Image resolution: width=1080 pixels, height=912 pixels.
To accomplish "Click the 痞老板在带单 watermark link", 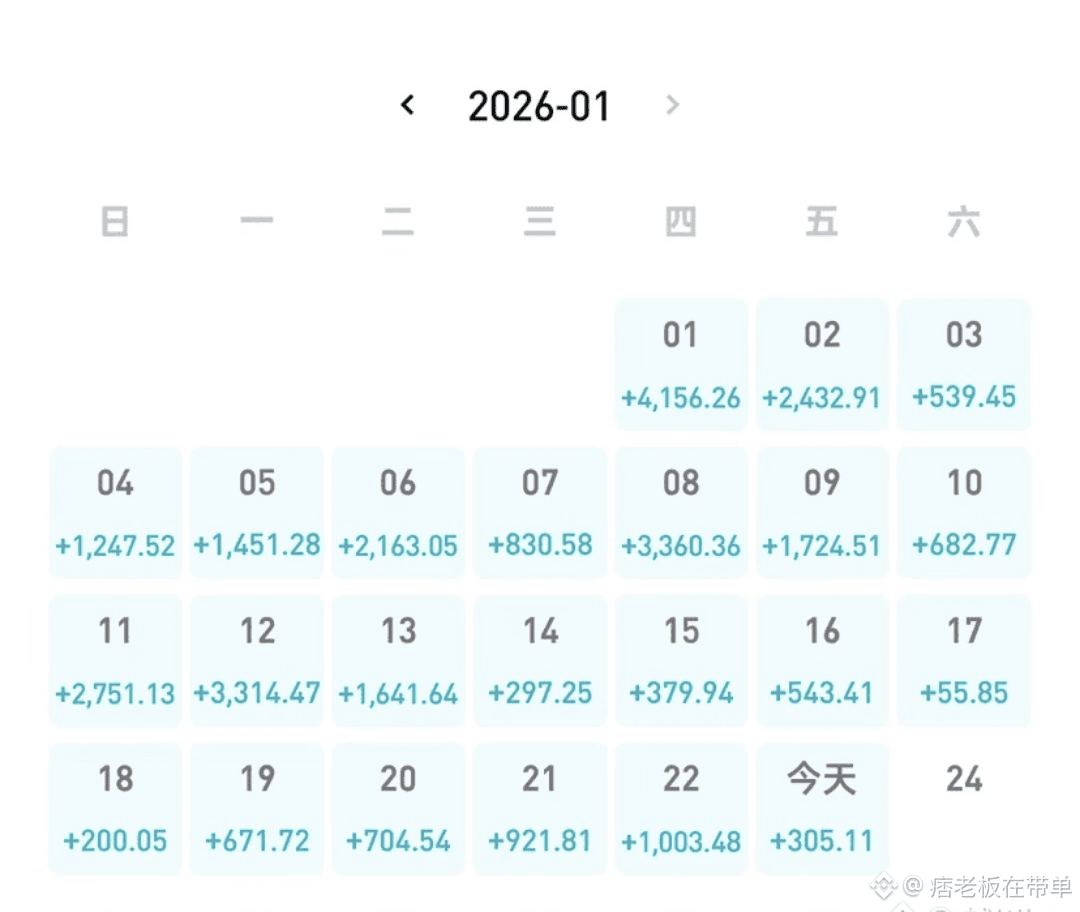I will pos(985,887).
